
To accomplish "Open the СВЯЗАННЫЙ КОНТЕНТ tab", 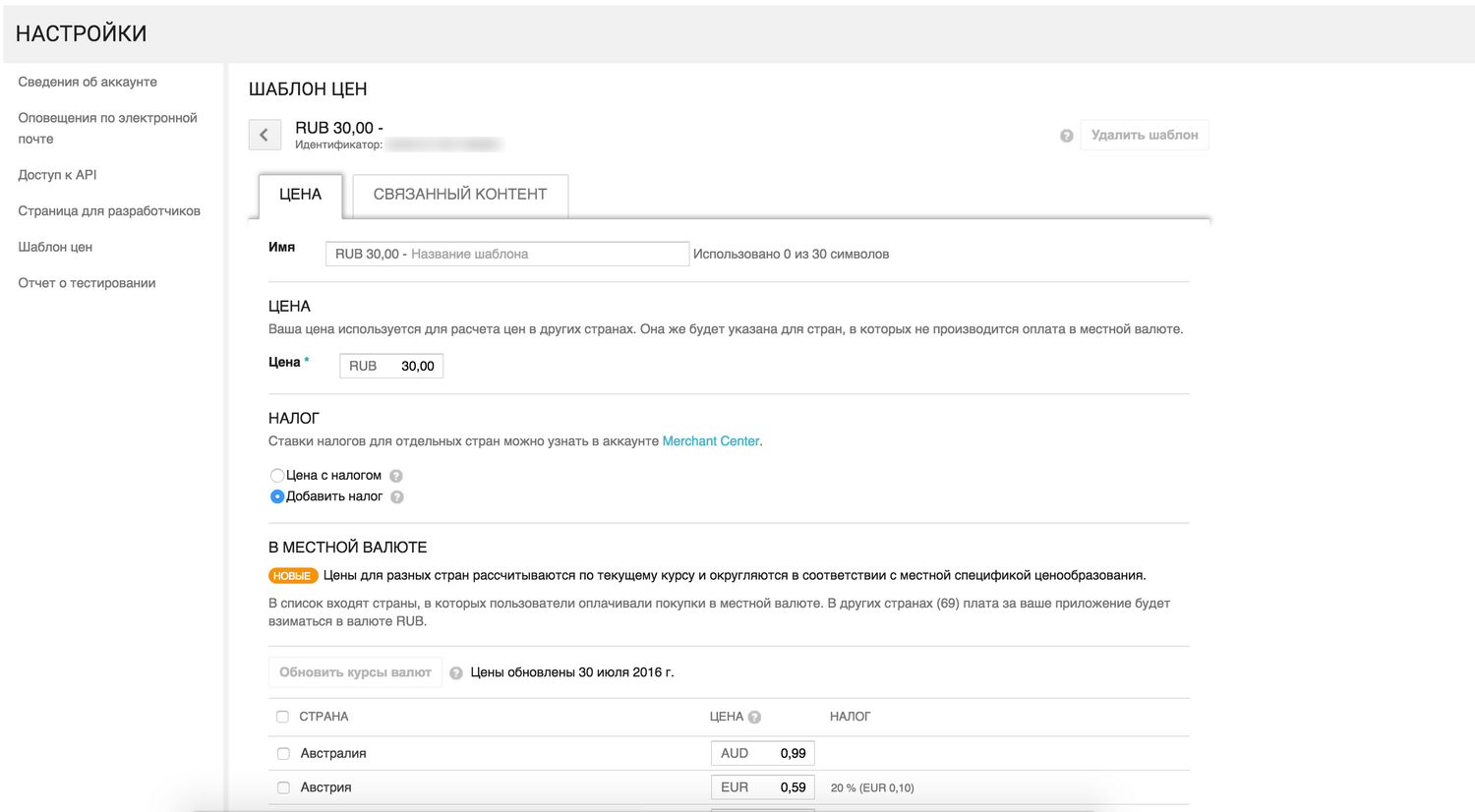I will click(x=460, y=195).
